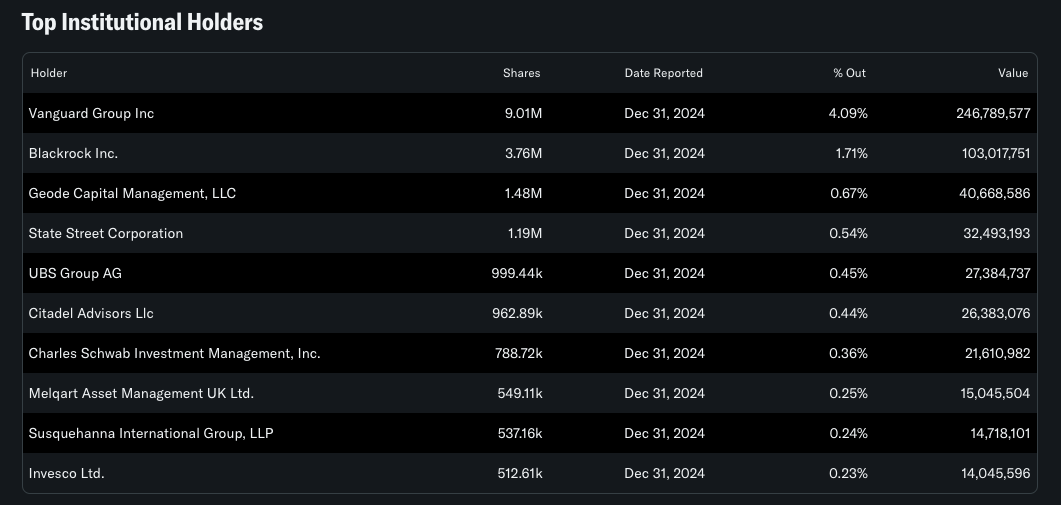
Task: Select State Street Corporation holder
Action: (106, 234)
